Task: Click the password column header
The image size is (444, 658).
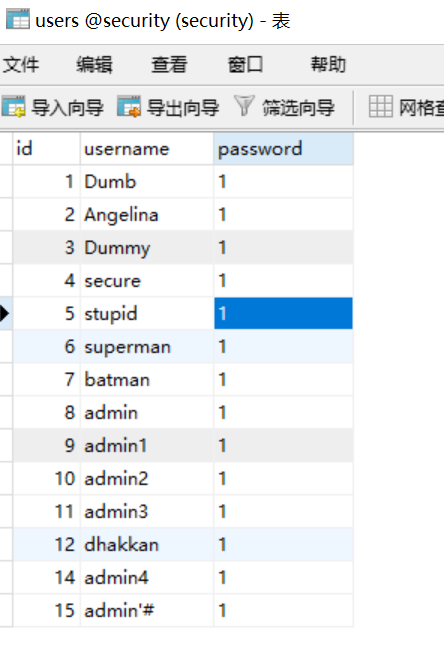Action: pyautogui.click(x=283, y=149)
